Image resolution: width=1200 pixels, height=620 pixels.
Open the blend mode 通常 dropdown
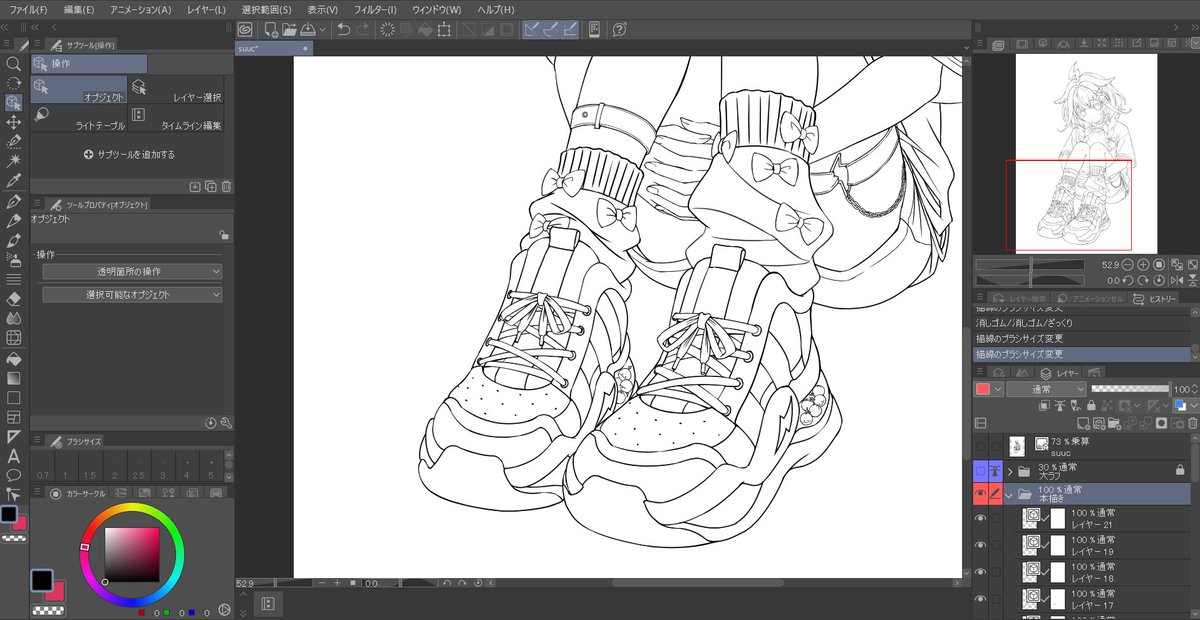click(x=1046, y=389)
